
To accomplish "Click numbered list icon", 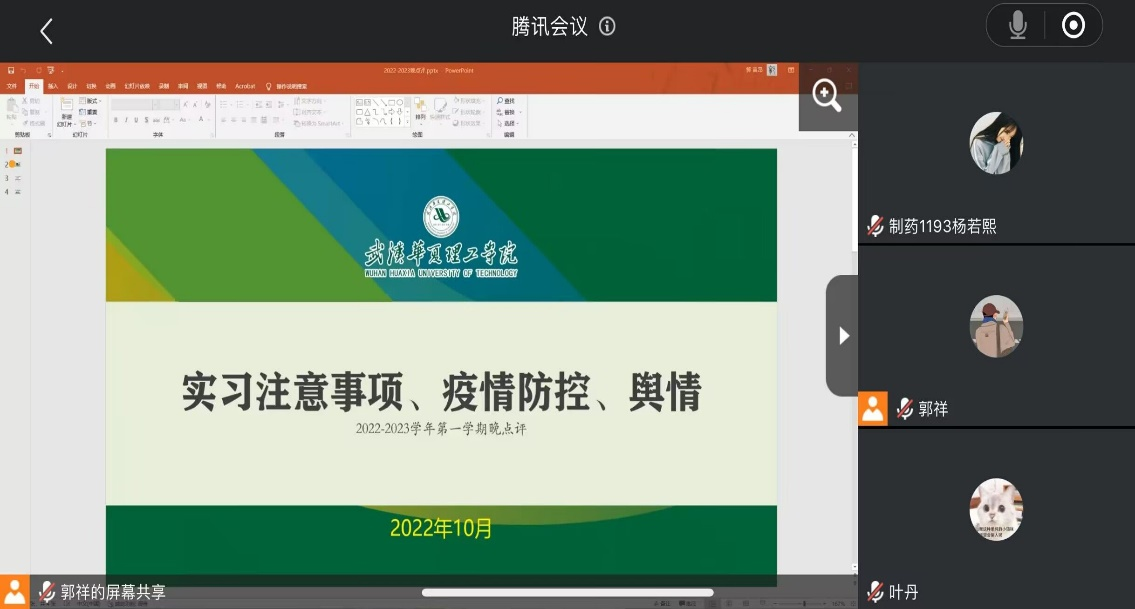I will pyautogui.click(x=242, y=105).
